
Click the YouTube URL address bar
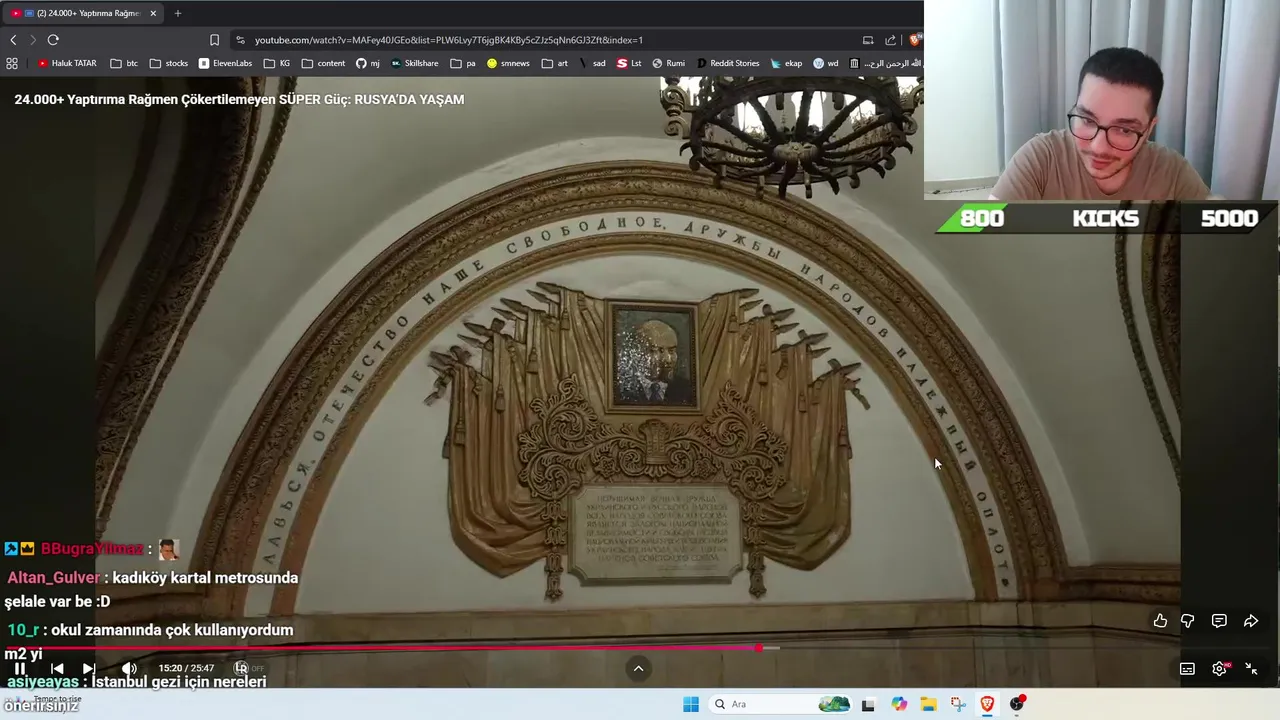click(x=448, y=40)
